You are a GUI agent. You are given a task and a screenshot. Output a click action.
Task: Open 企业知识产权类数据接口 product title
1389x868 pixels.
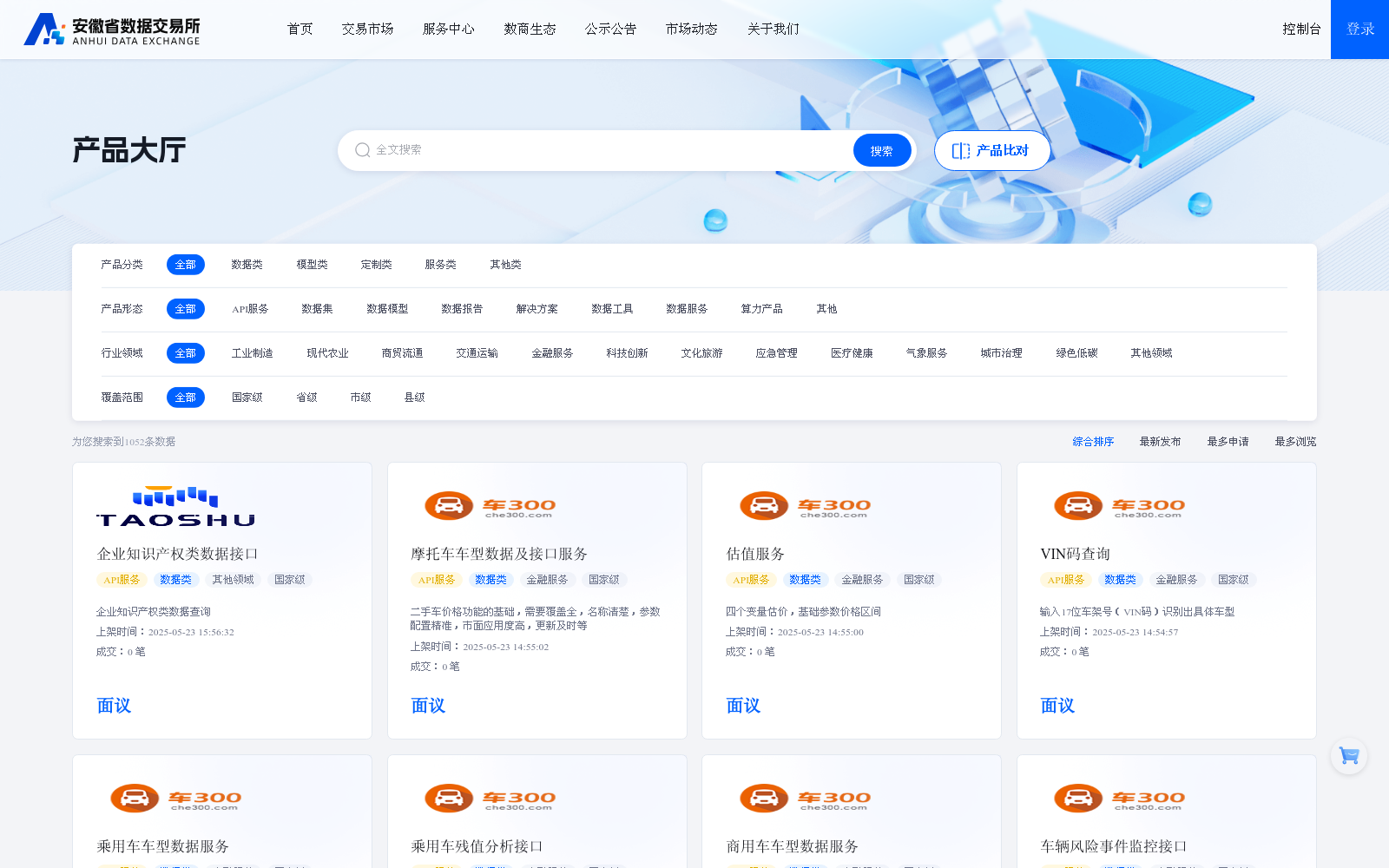click(177, 554)
